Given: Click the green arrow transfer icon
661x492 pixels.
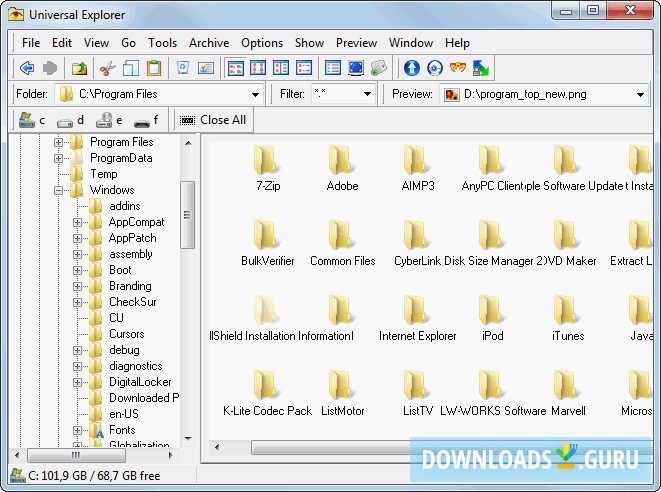Looking at the screenshot, I should (x=480, y=68).
